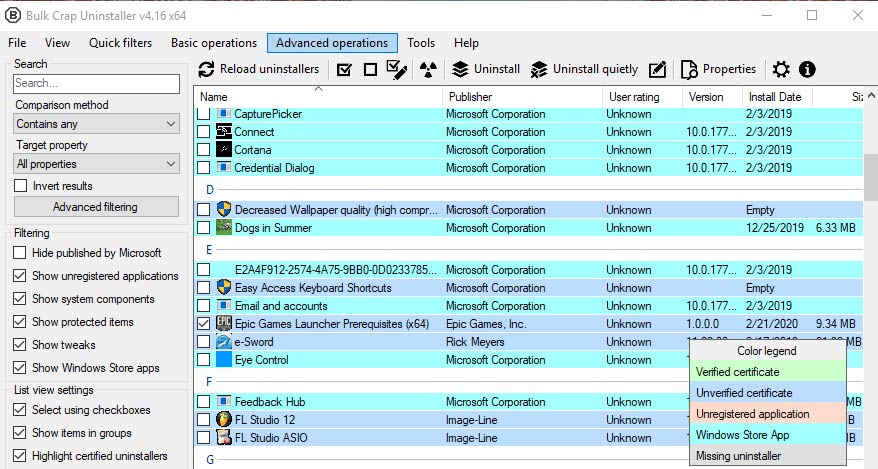
Task: Click the modify/edit pencil toolbar icon
Action: (x=657, y=69)
